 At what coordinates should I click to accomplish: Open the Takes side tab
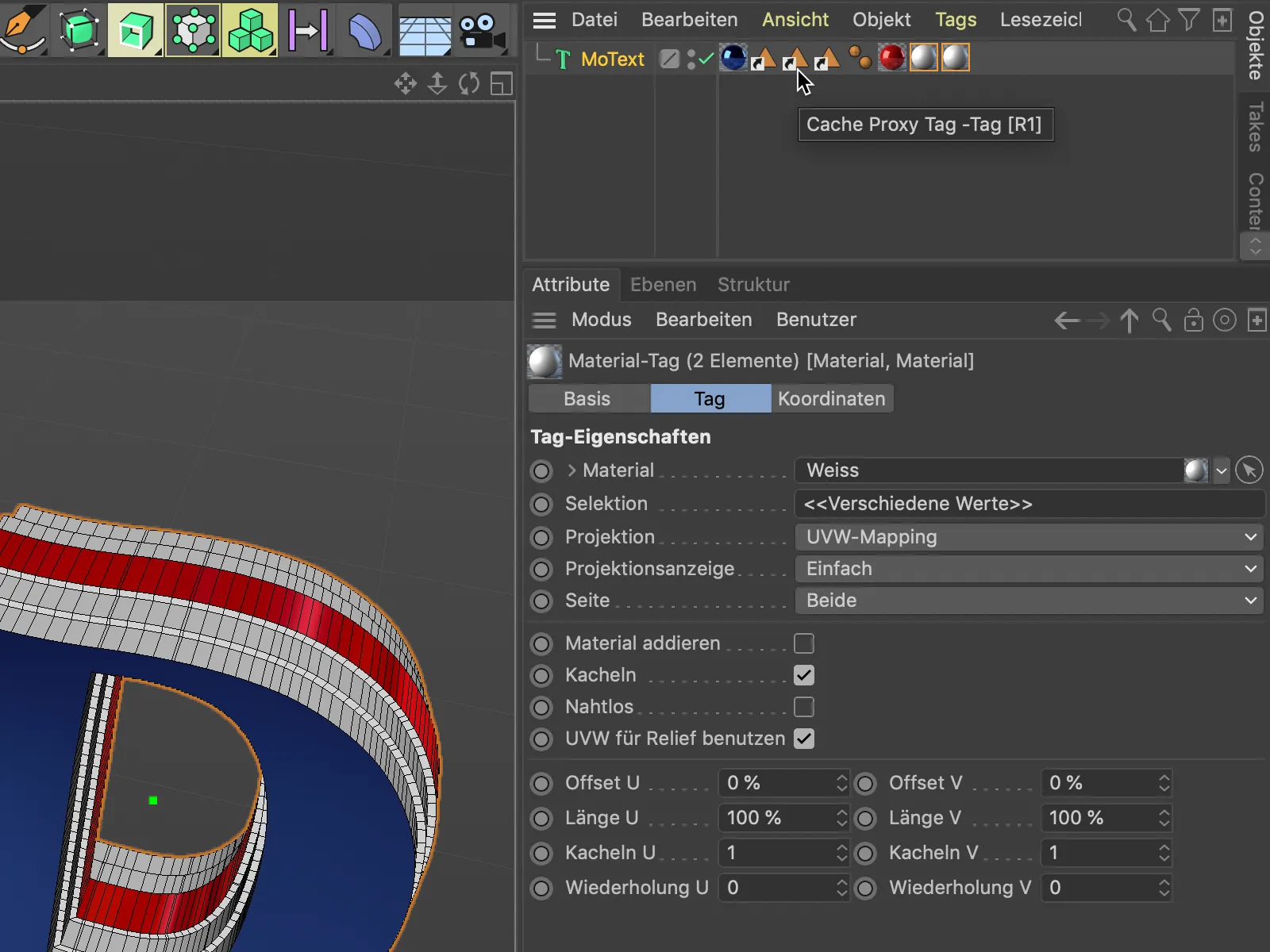coord(1255,127)
